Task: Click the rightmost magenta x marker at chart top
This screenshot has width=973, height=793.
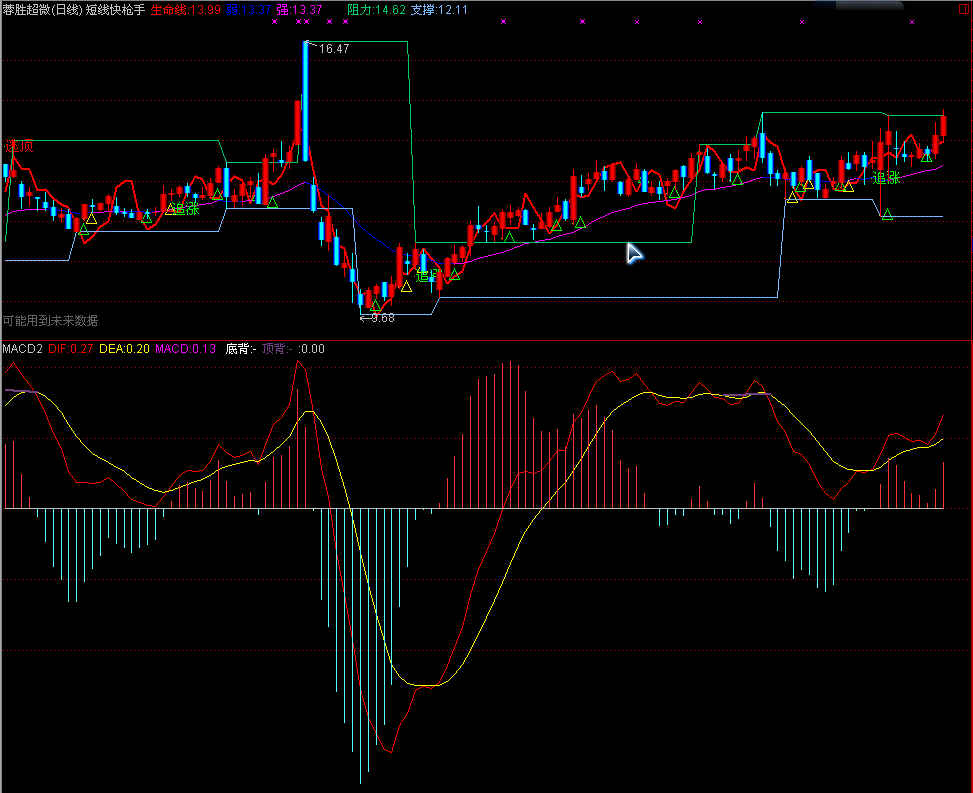Action: tap(911, 21)
